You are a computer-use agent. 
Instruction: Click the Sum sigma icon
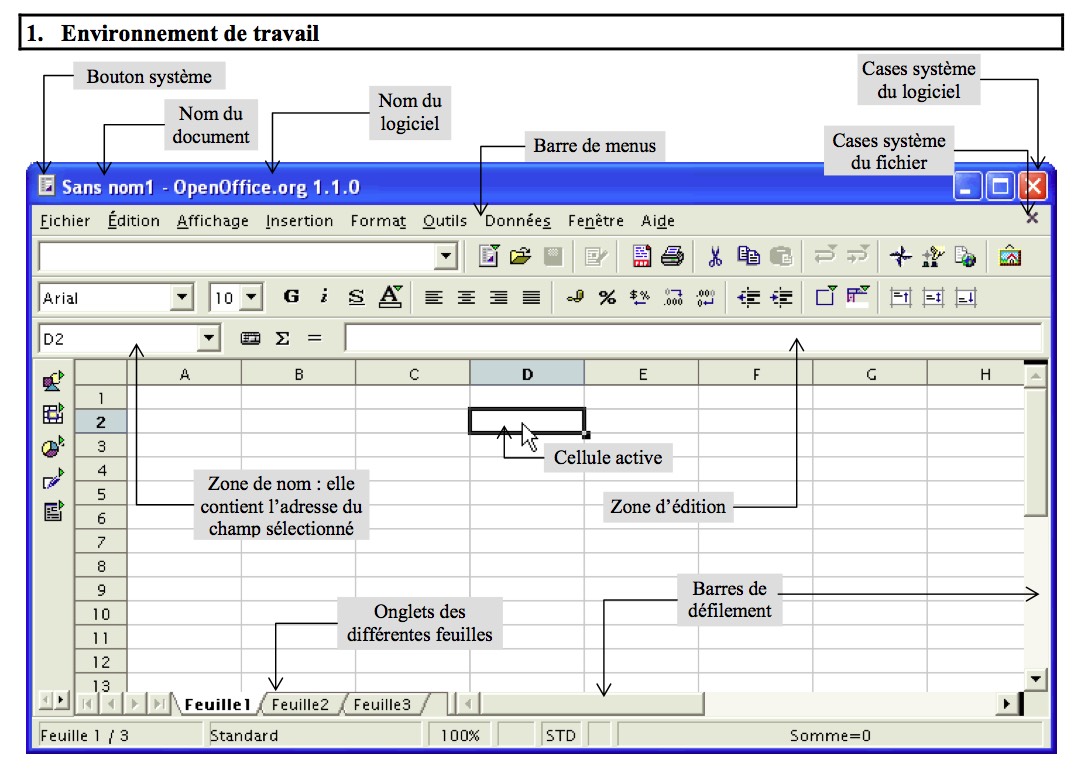[x=282, y=338]
